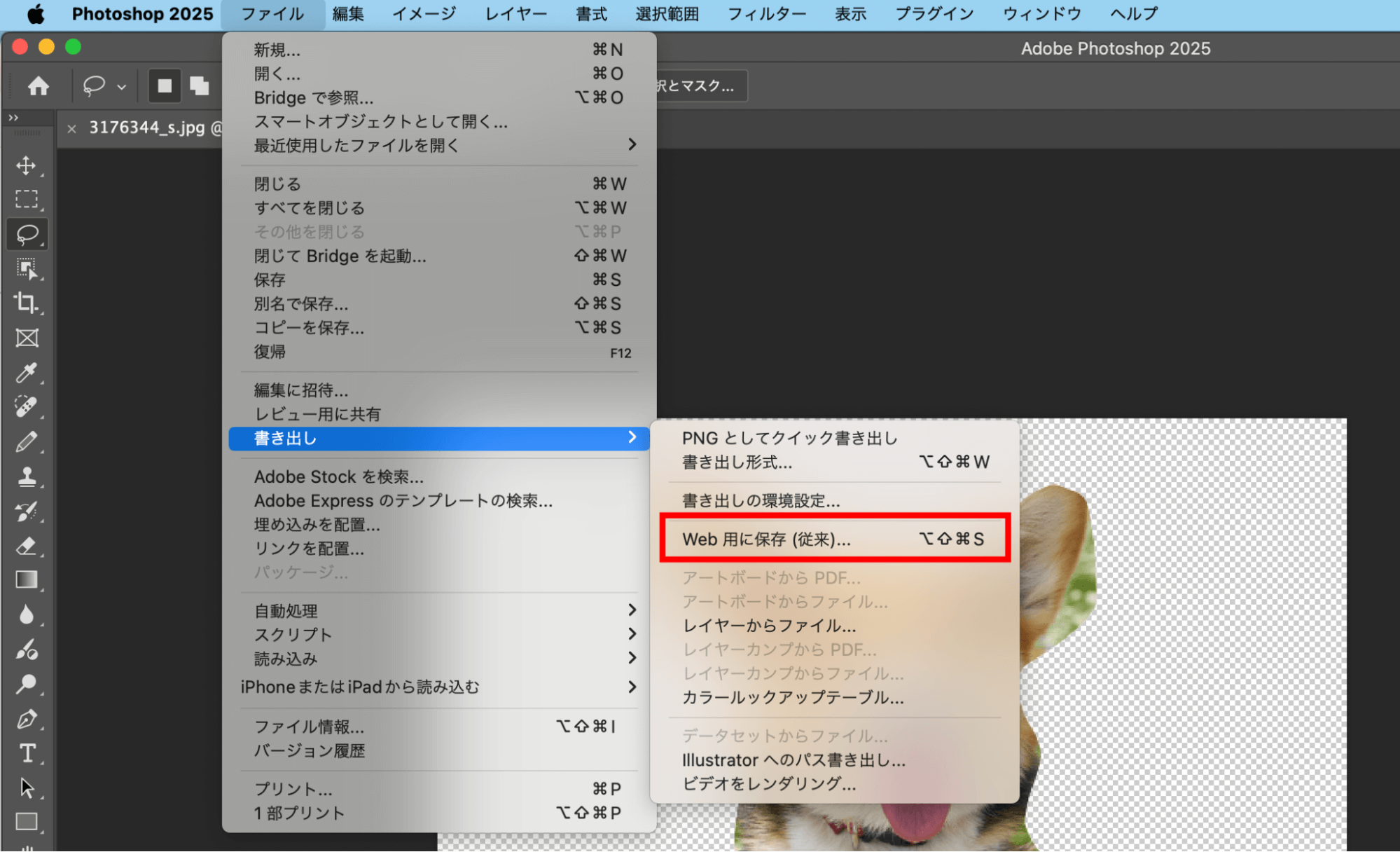
Task: Close the 3176344_s.jpg document tab
Action: click(71, 128)
